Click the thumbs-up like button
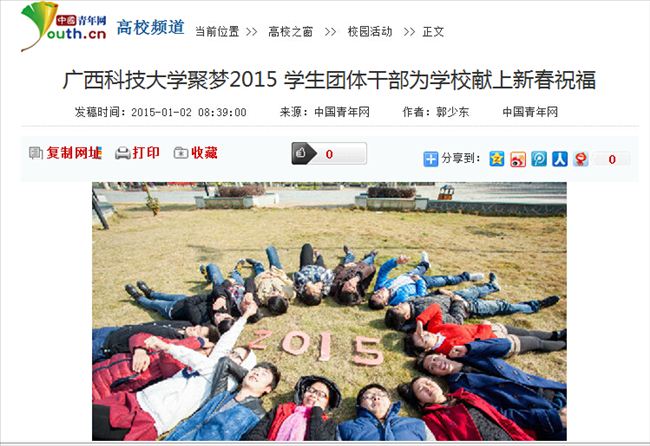Image resolution: width=650 pixels, height=446 pixels. pyautogui.click(x=329, y=153)
